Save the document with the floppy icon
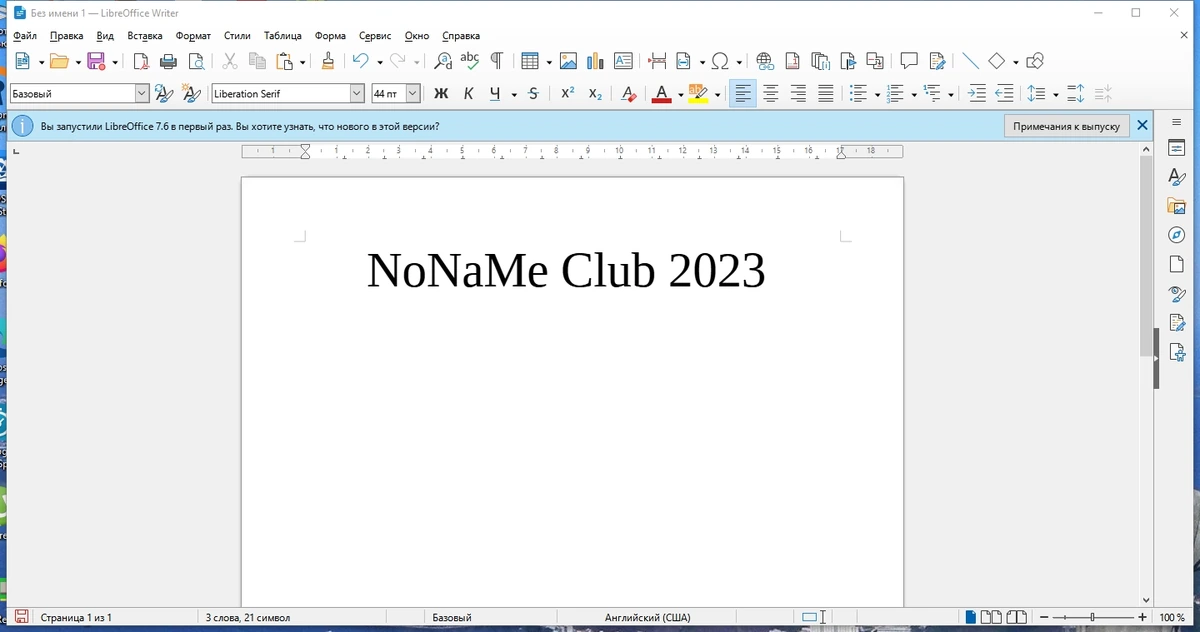 pos(97,61)
